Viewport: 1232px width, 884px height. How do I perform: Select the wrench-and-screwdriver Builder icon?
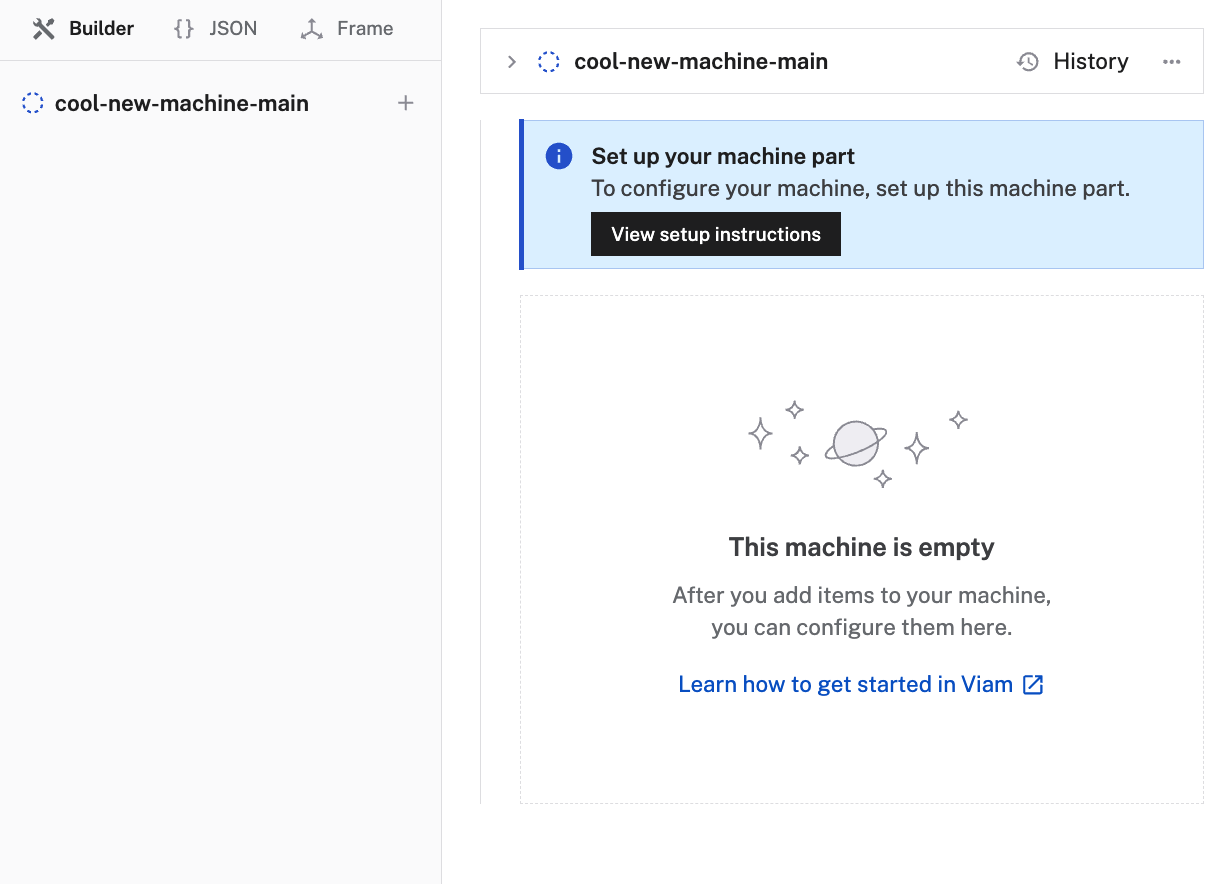pos(45,28)
